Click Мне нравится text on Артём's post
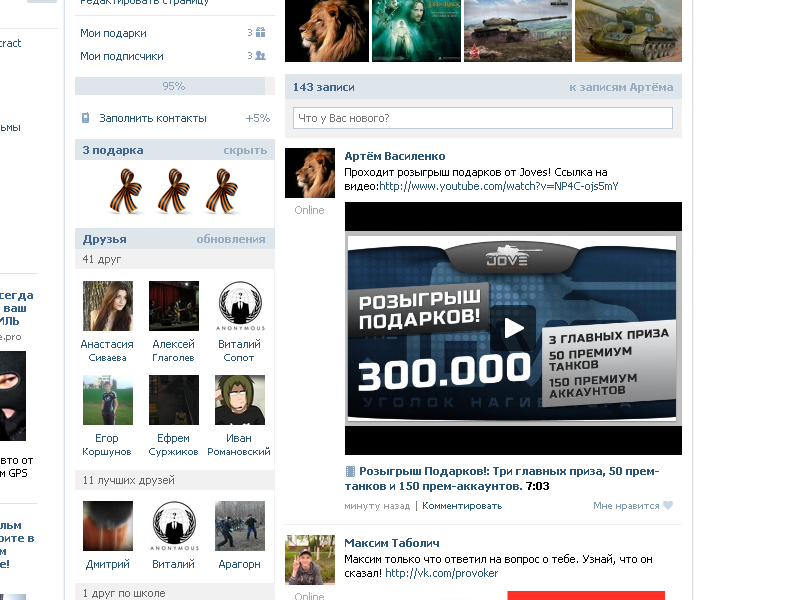This screenshot has width=800, height=600. 626,506
